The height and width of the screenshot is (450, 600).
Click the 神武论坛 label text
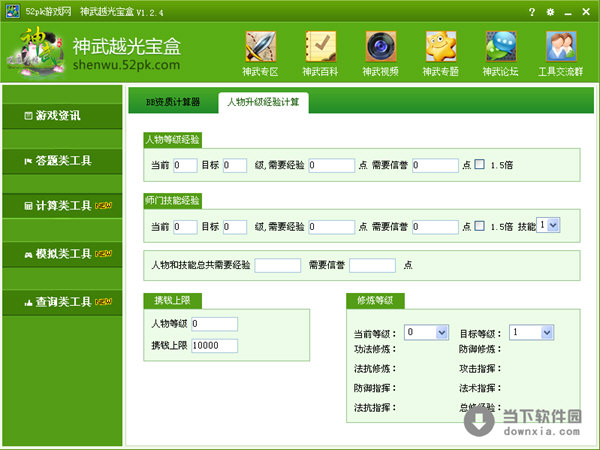[501, 72]
